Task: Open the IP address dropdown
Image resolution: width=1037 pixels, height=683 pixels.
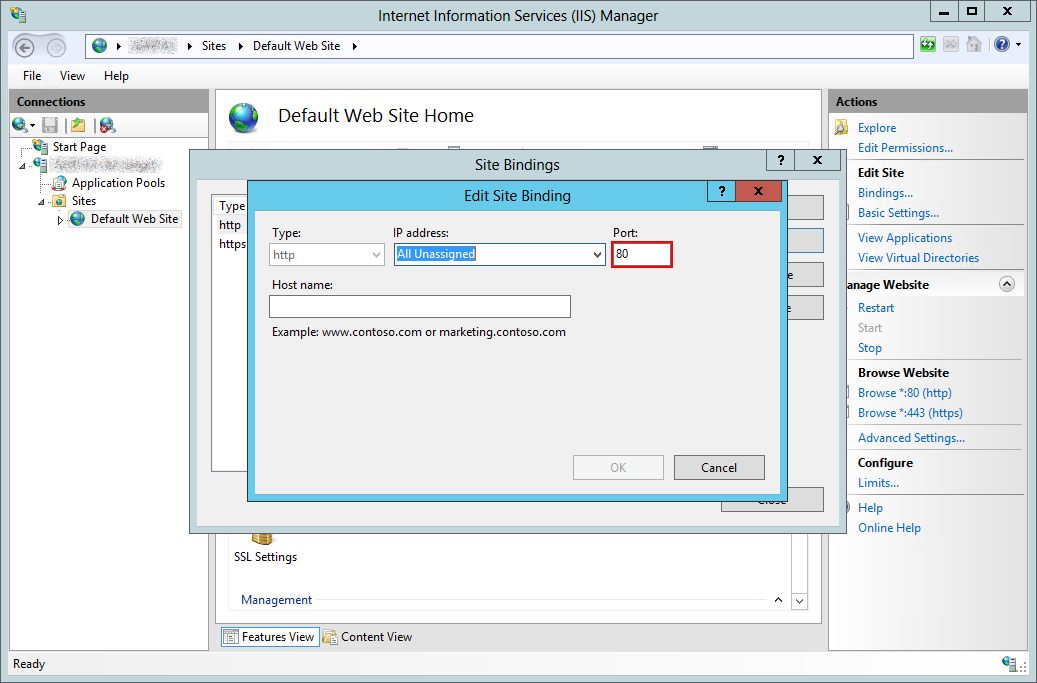Action: point(597,255)
